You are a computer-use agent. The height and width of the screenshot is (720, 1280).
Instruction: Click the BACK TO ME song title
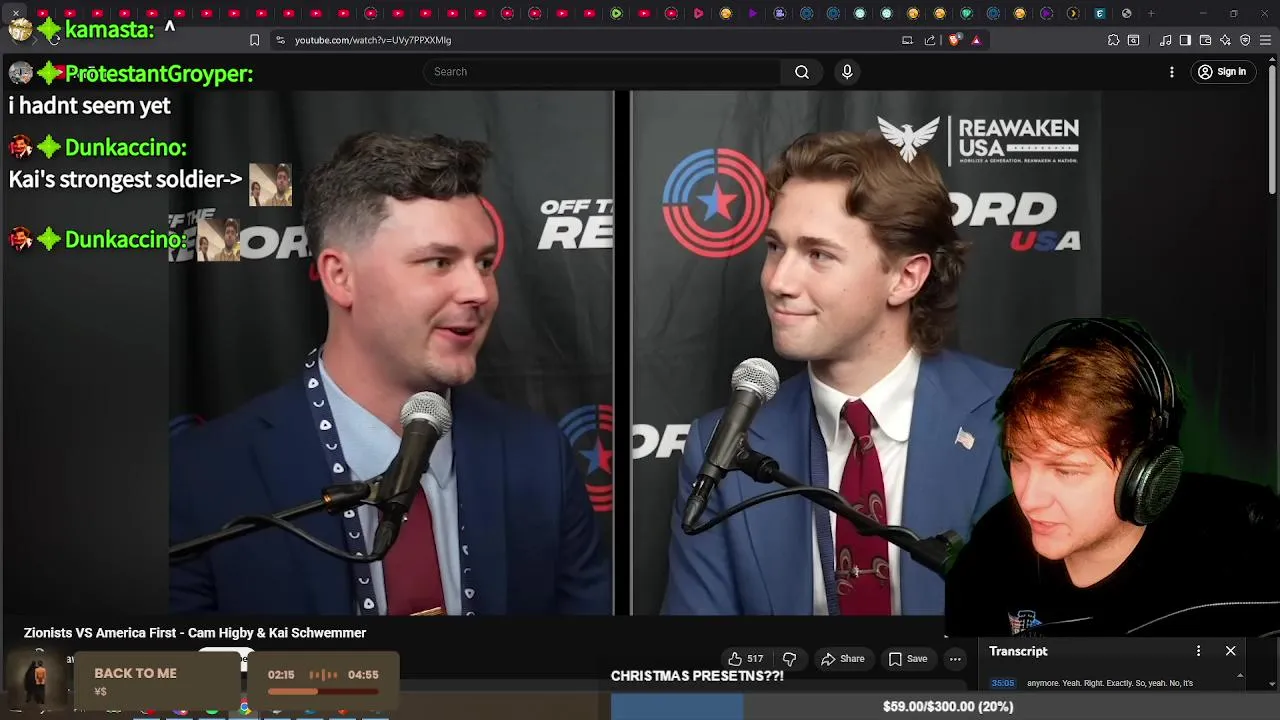135,673
